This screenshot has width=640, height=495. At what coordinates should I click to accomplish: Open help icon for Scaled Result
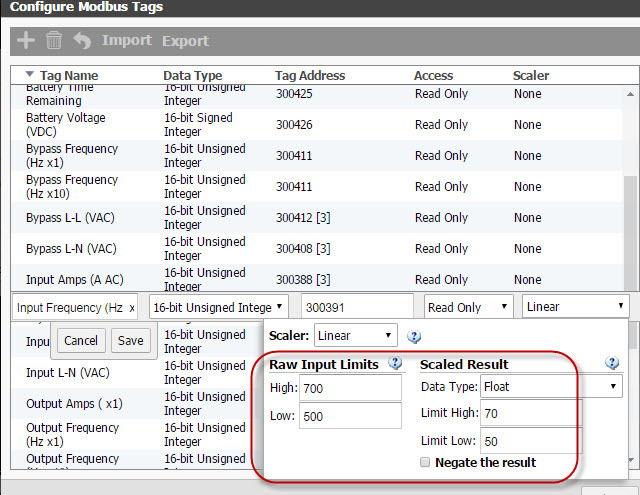pos(612,363)
